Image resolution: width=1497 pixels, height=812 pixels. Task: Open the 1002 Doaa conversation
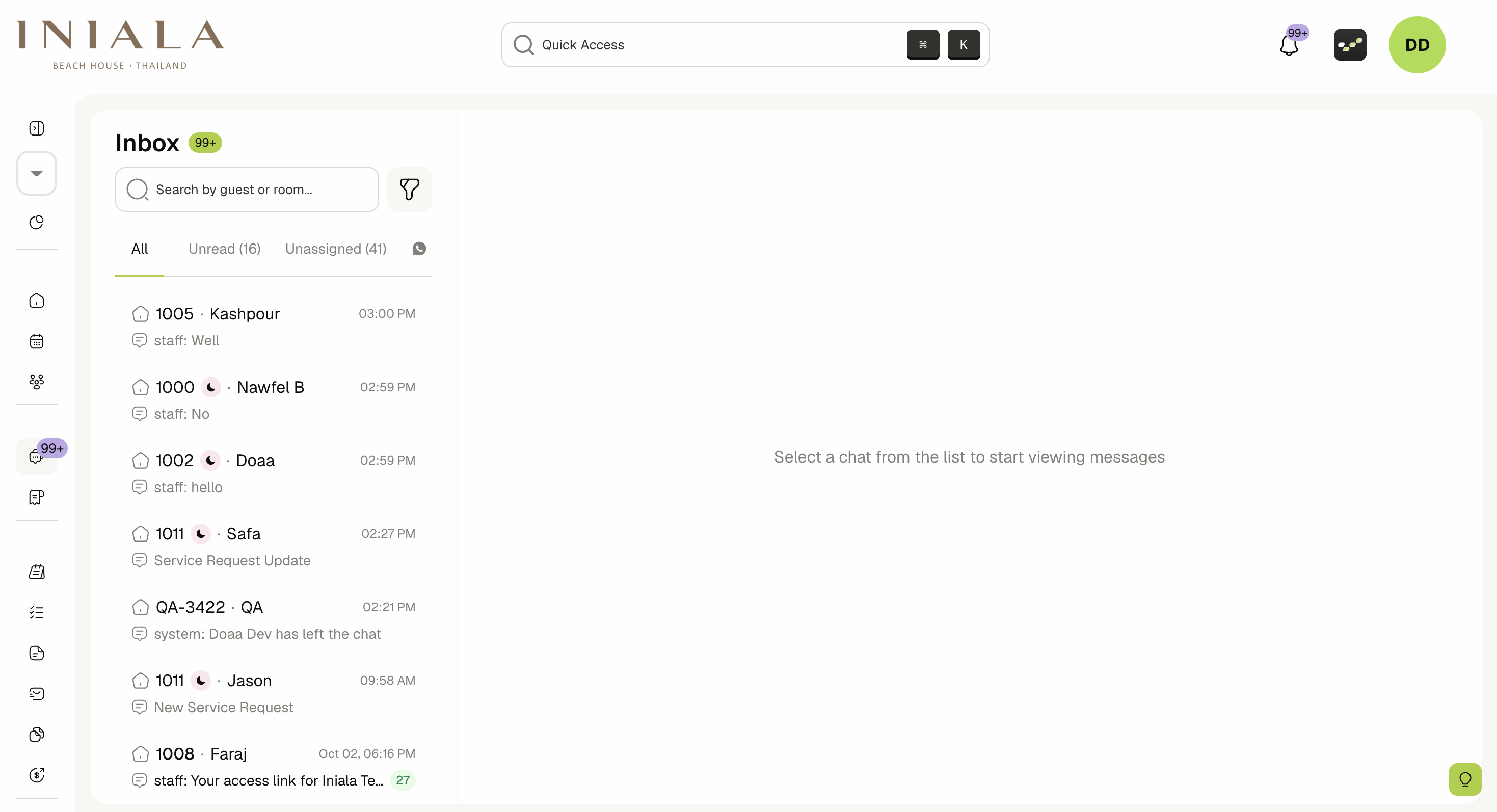pyautogui.click(x=273, y=473)
